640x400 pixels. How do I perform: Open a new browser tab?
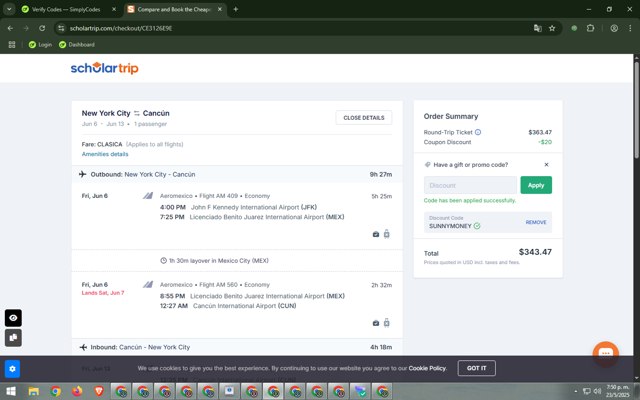coord(236,9)
